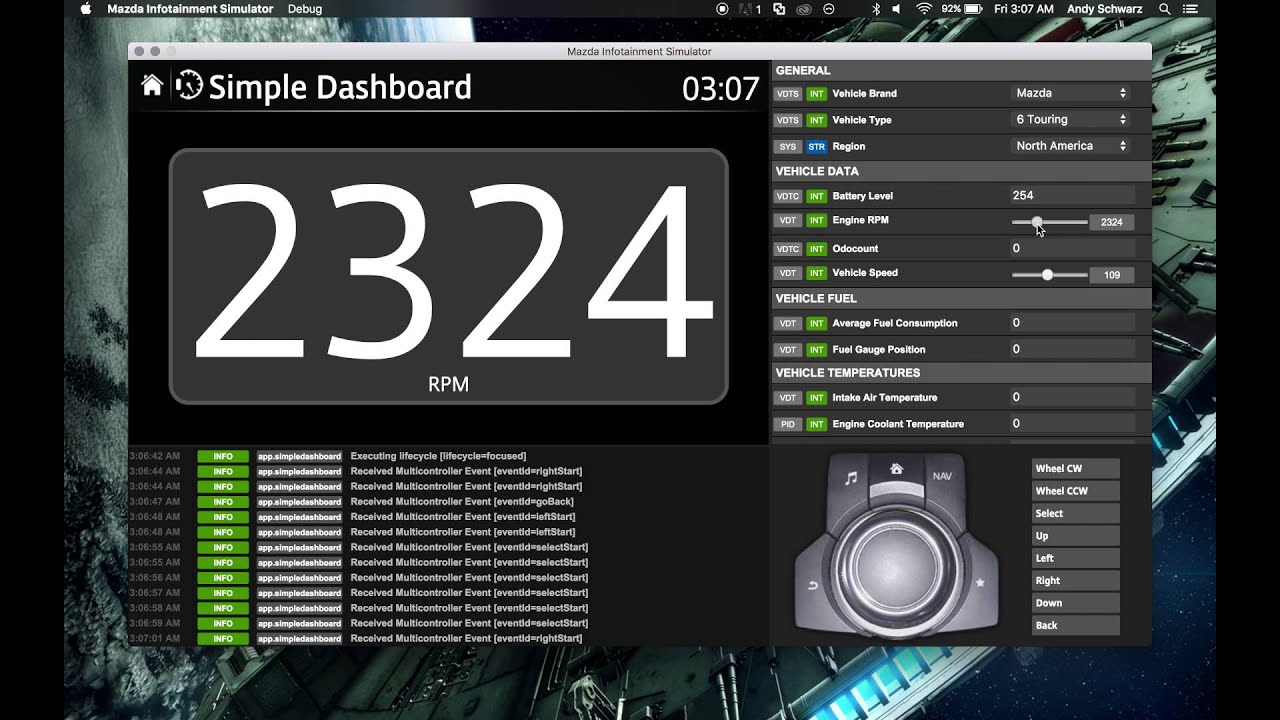Click the Engine Coolant Temperature value field
The image size is (1280, 720).
(1072, 424)
